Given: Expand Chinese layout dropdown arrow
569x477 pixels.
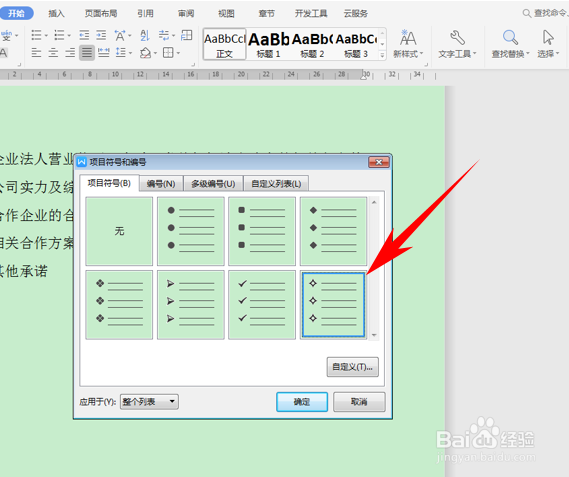Looking at the screenshot, I should 130,36.
